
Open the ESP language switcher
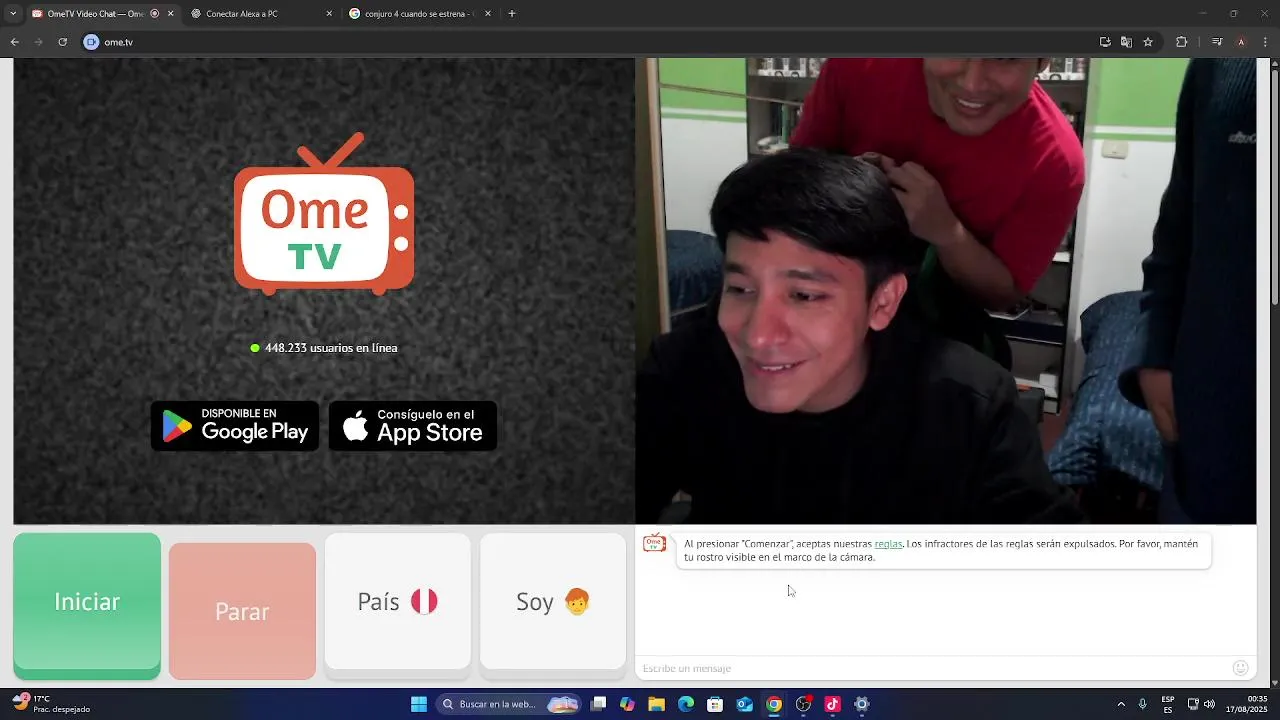click(1168, 704)
